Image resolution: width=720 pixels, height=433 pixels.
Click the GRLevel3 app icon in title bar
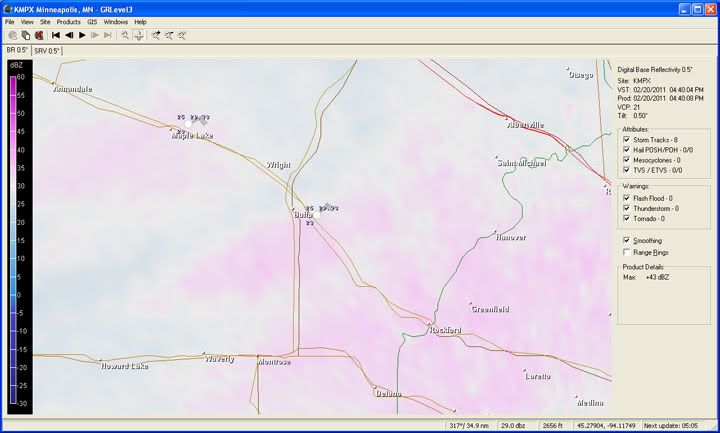pos(8,9)
